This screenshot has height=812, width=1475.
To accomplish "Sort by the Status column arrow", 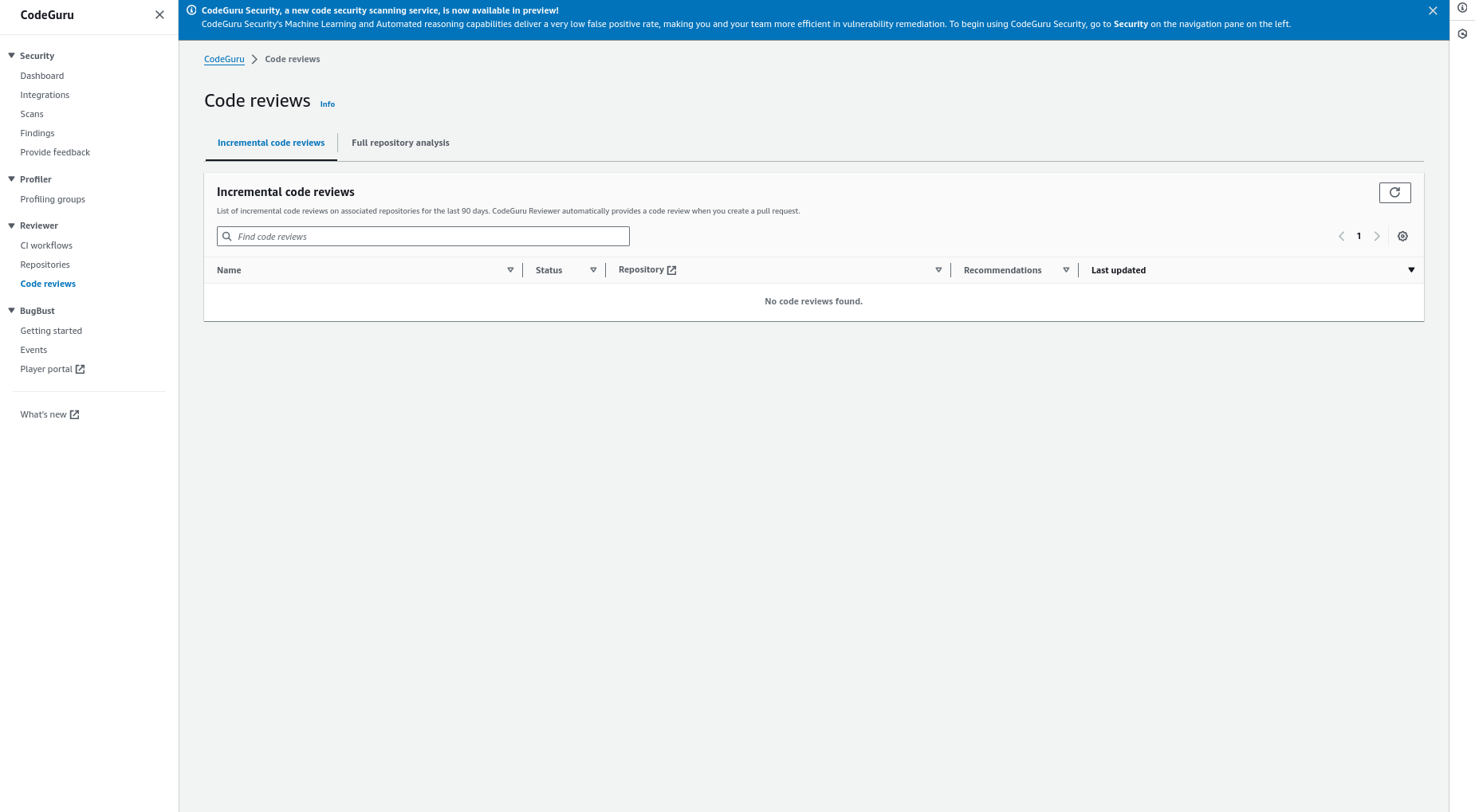I will point(593,270).
